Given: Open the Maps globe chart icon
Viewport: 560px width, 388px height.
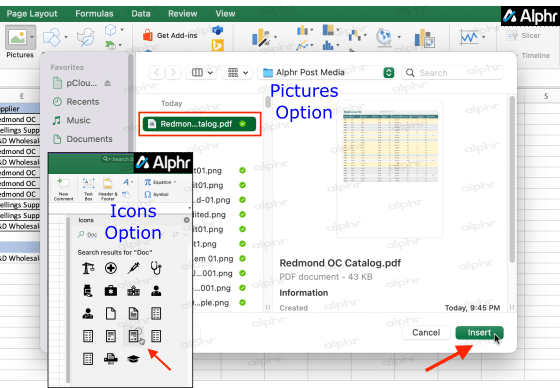Looking at the screenshot, I should point(384,37).
